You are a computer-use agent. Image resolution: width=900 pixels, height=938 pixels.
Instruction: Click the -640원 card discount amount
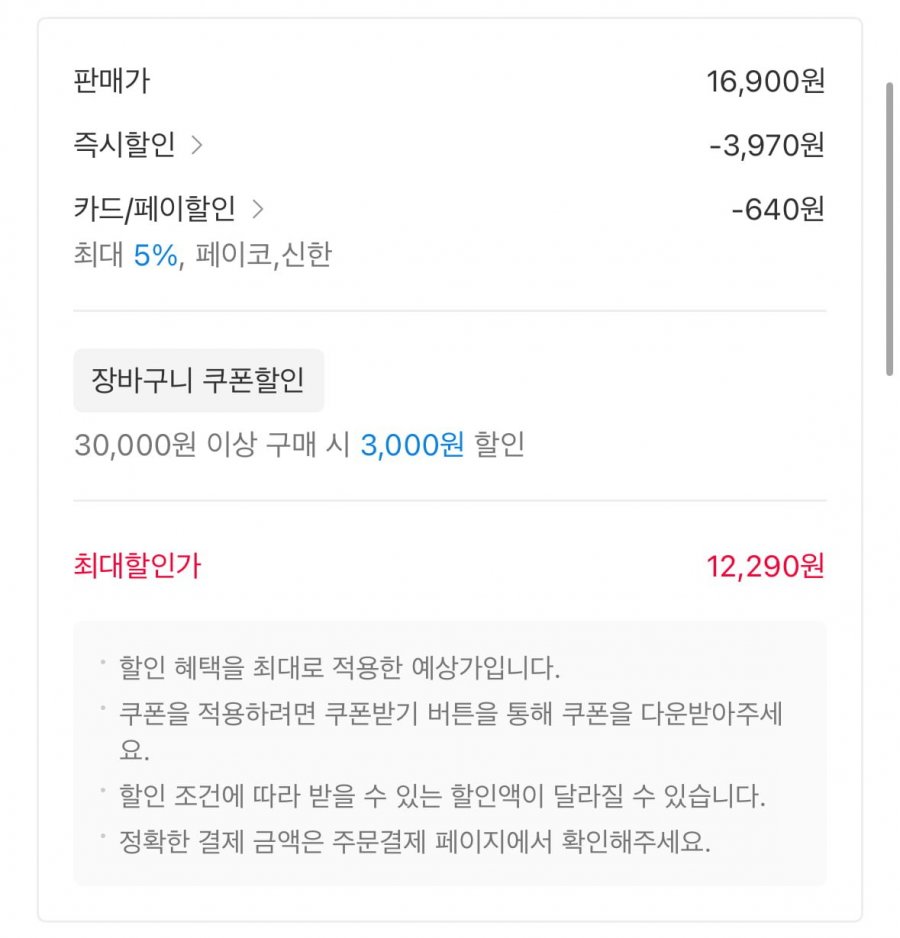point(778,209)
